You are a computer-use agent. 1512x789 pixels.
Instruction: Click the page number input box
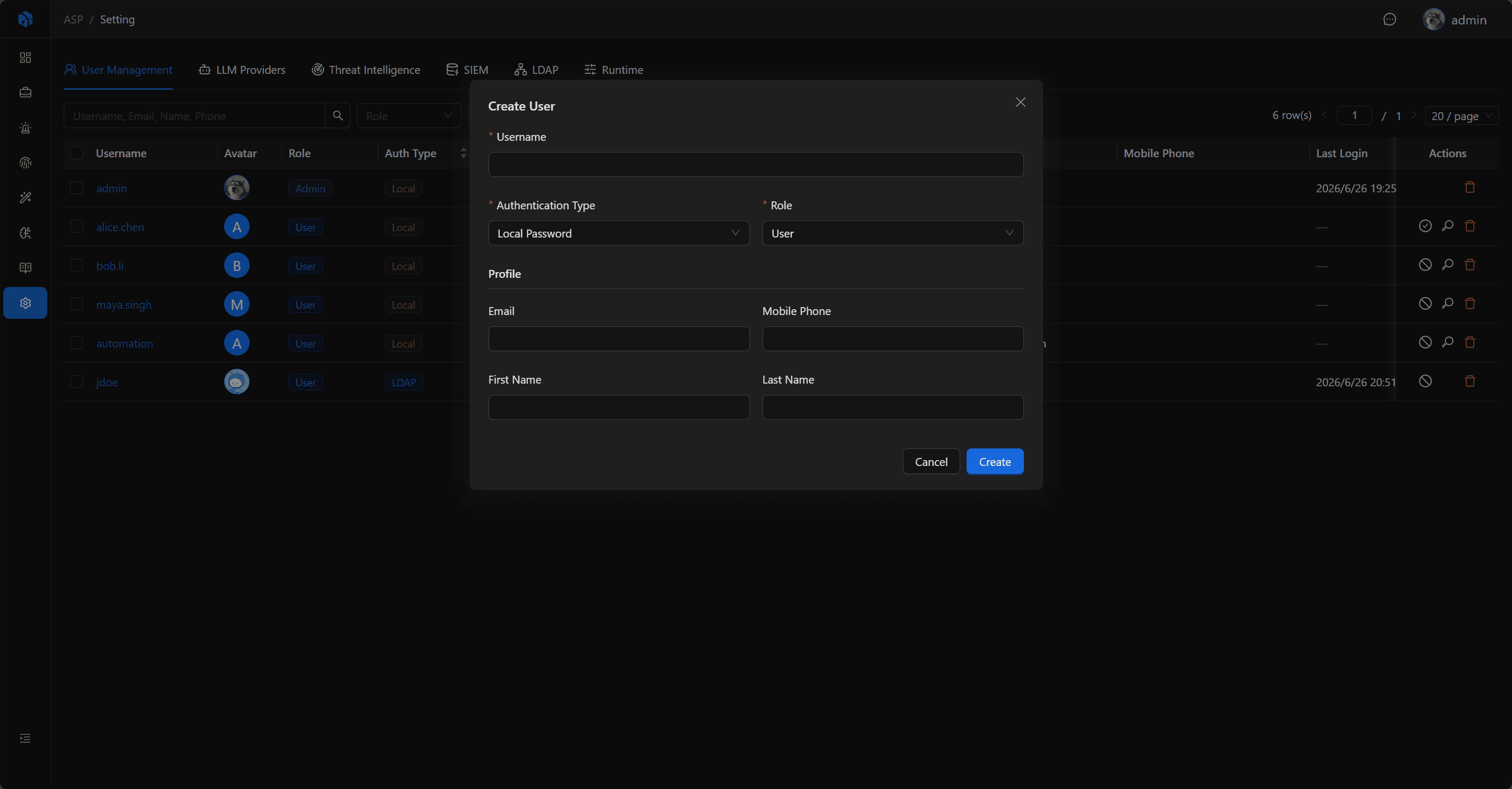point(1354,116)
